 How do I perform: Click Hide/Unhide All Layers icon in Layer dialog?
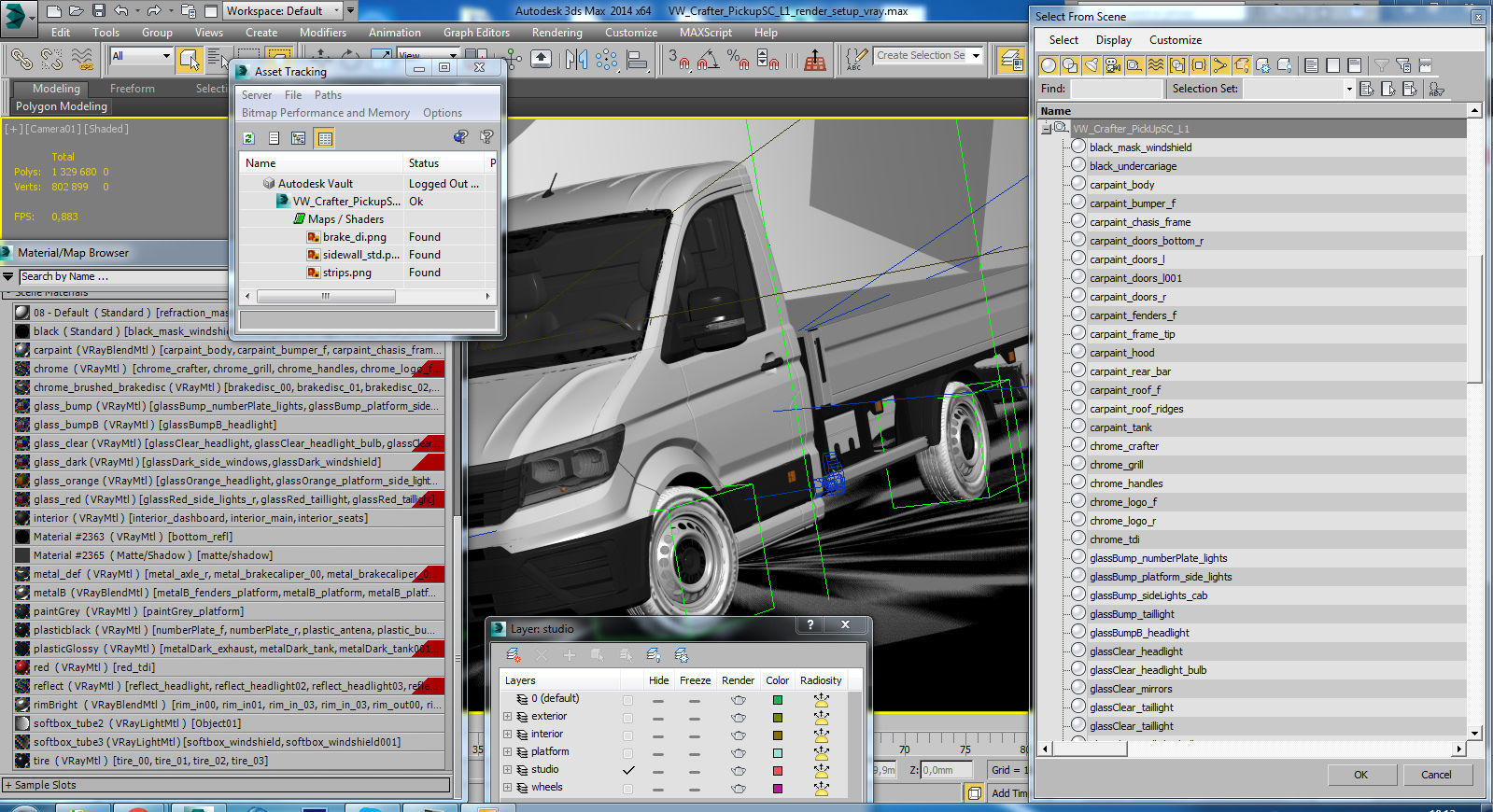[654, 655]
